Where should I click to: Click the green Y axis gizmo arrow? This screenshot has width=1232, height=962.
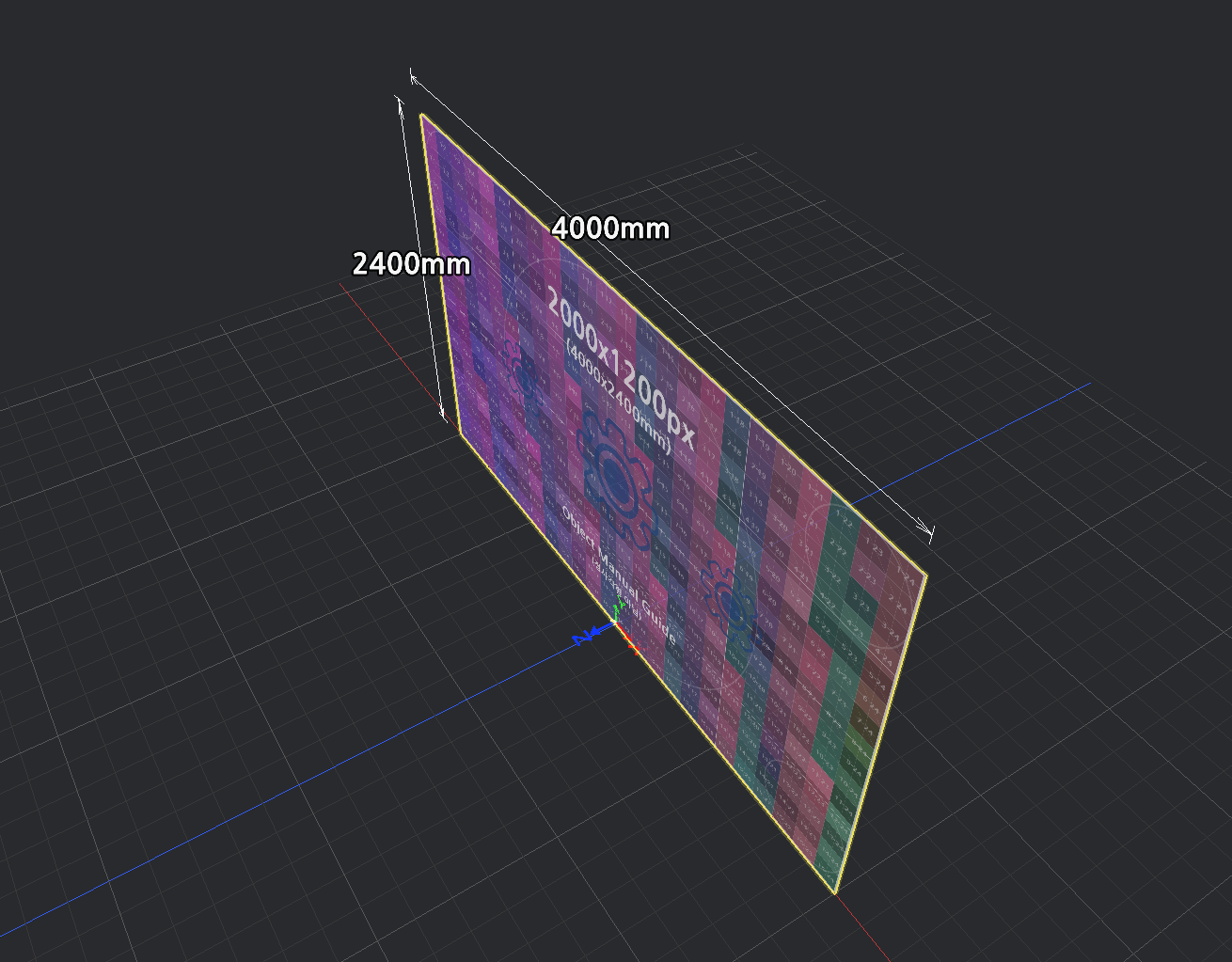pyautogui.click(x=617, y=611)
